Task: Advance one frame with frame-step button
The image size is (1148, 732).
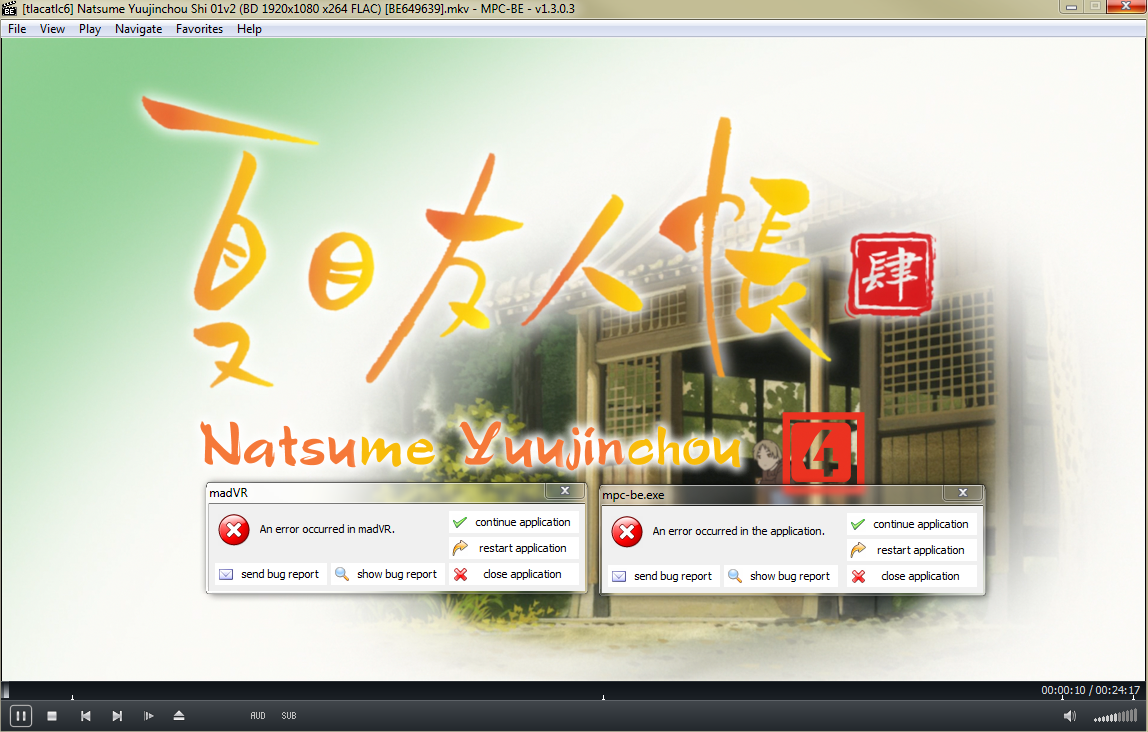Action: pyautogui.click(x=149, y=716)
